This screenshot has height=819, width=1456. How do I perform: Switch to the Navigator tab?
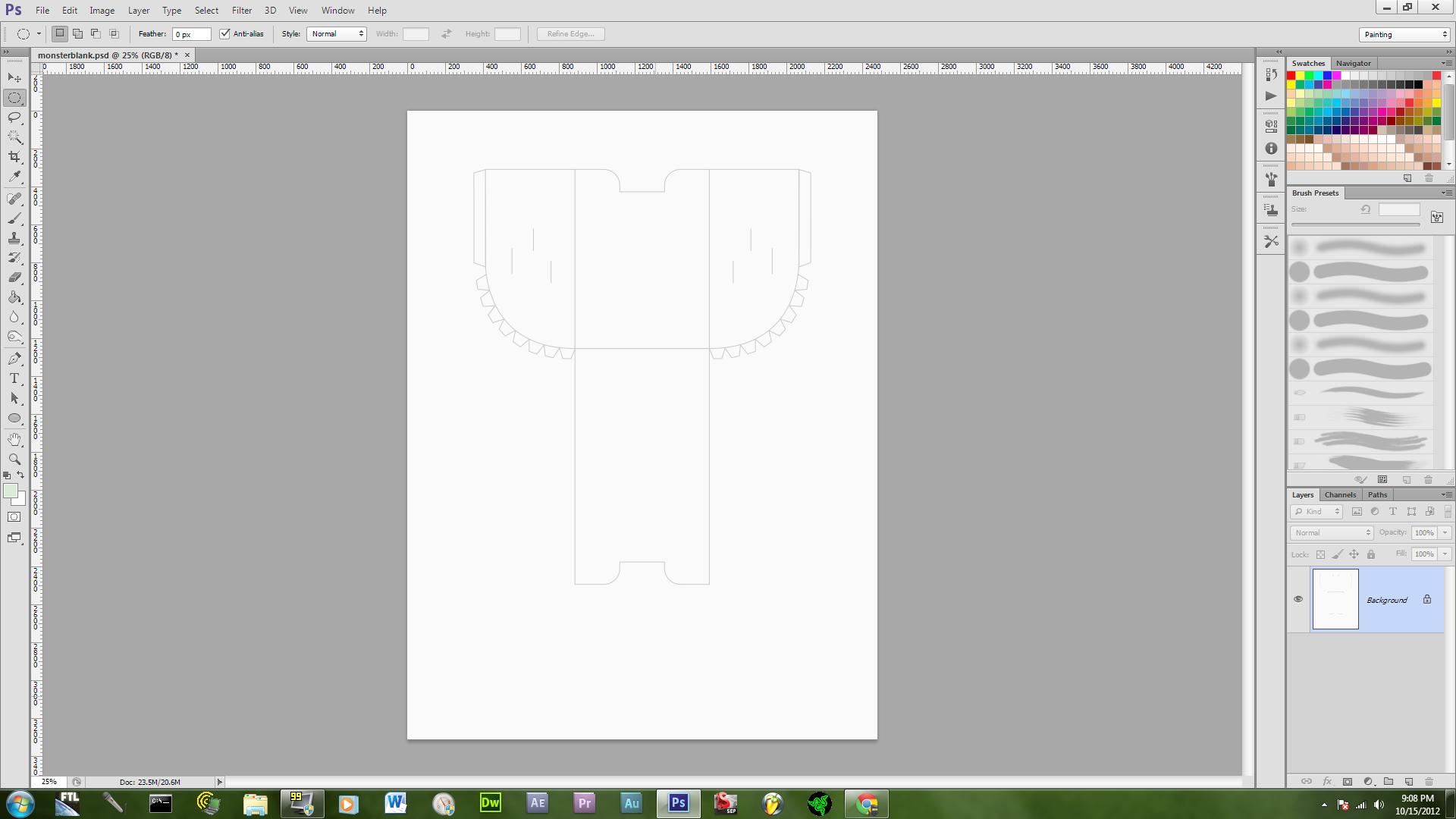(1353, 64)
